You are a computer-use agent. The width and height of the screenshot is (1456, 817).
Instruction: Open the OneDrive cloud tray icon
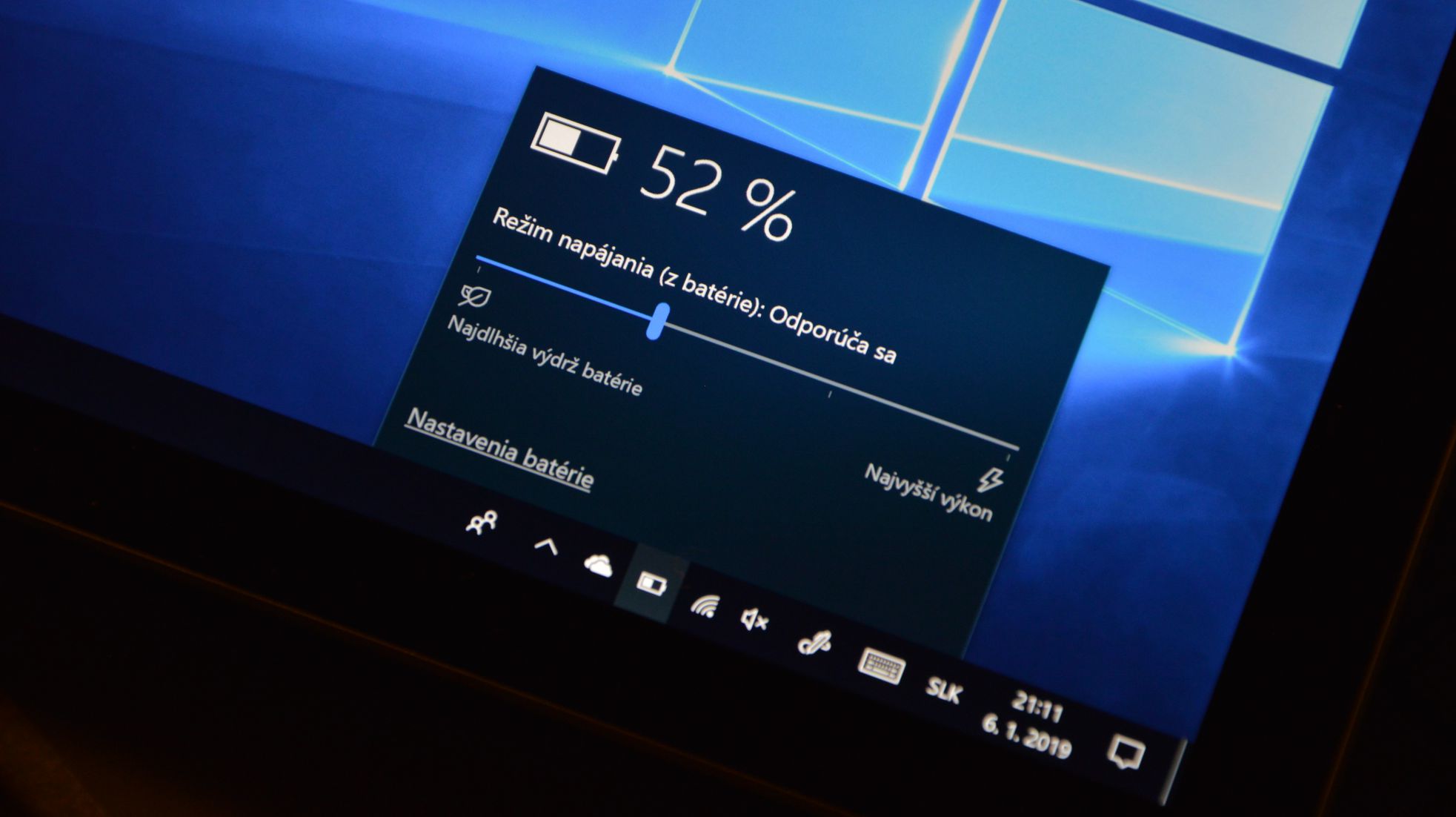click(x=598, y=566)
